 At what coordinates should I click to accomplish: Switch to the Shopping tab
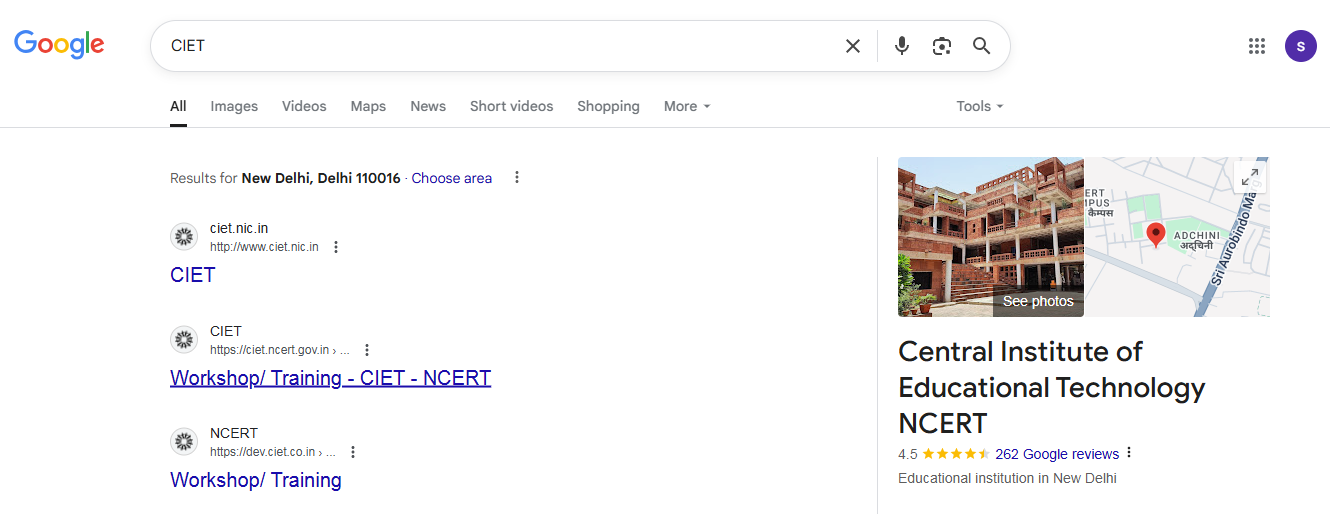608,106
